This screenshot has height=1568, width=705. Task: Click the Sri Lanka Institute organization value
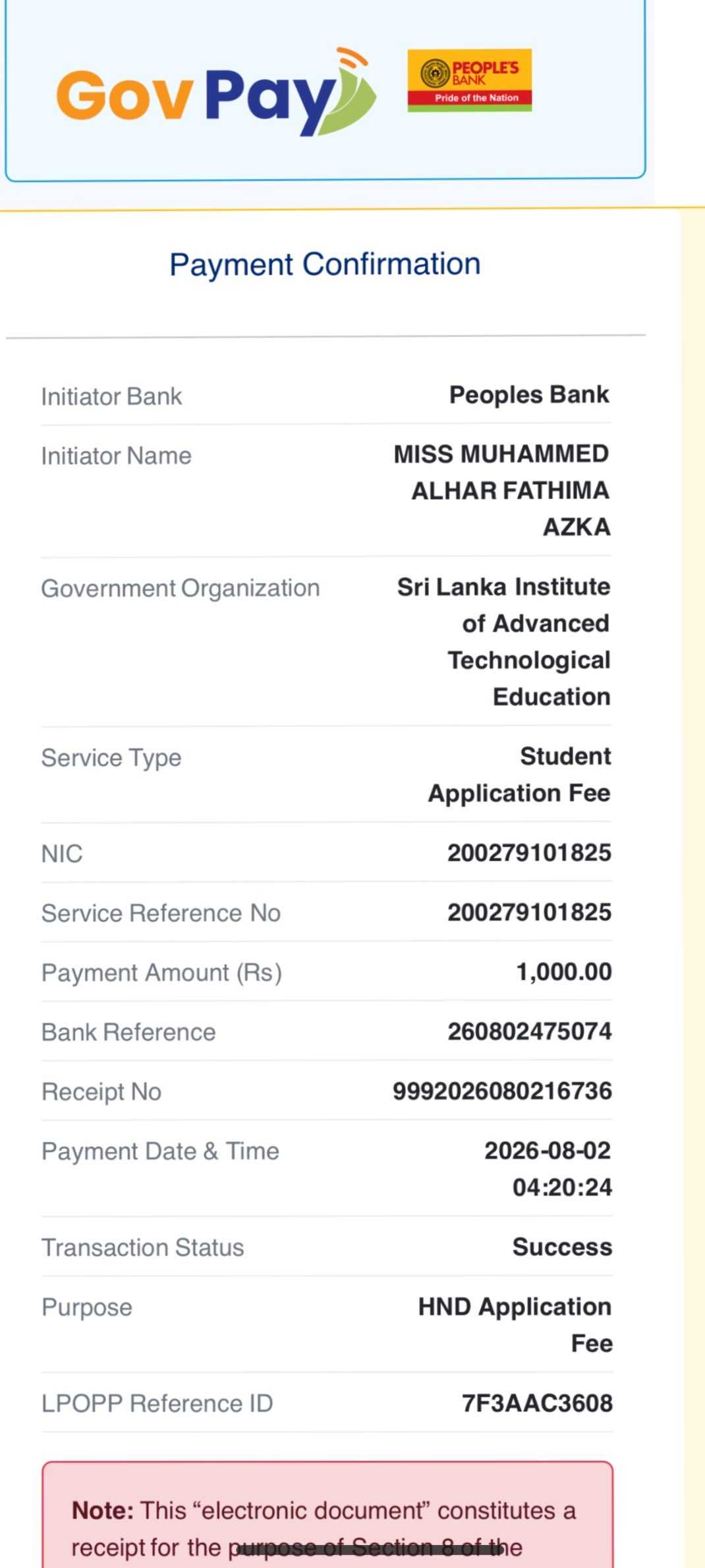point(504,641)
